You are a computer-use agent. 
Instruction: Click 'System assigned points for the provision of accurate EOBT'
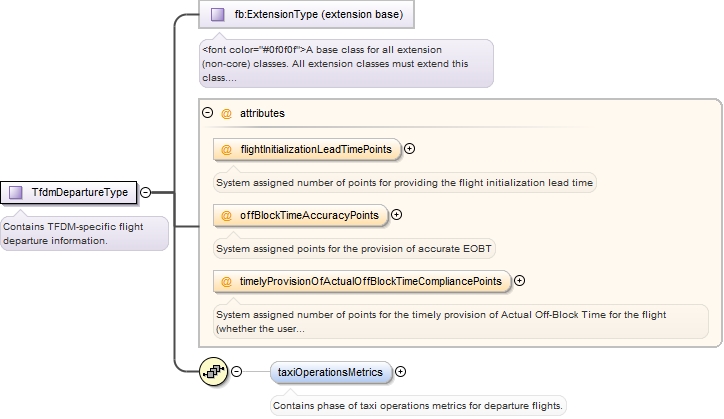[354, 249]
